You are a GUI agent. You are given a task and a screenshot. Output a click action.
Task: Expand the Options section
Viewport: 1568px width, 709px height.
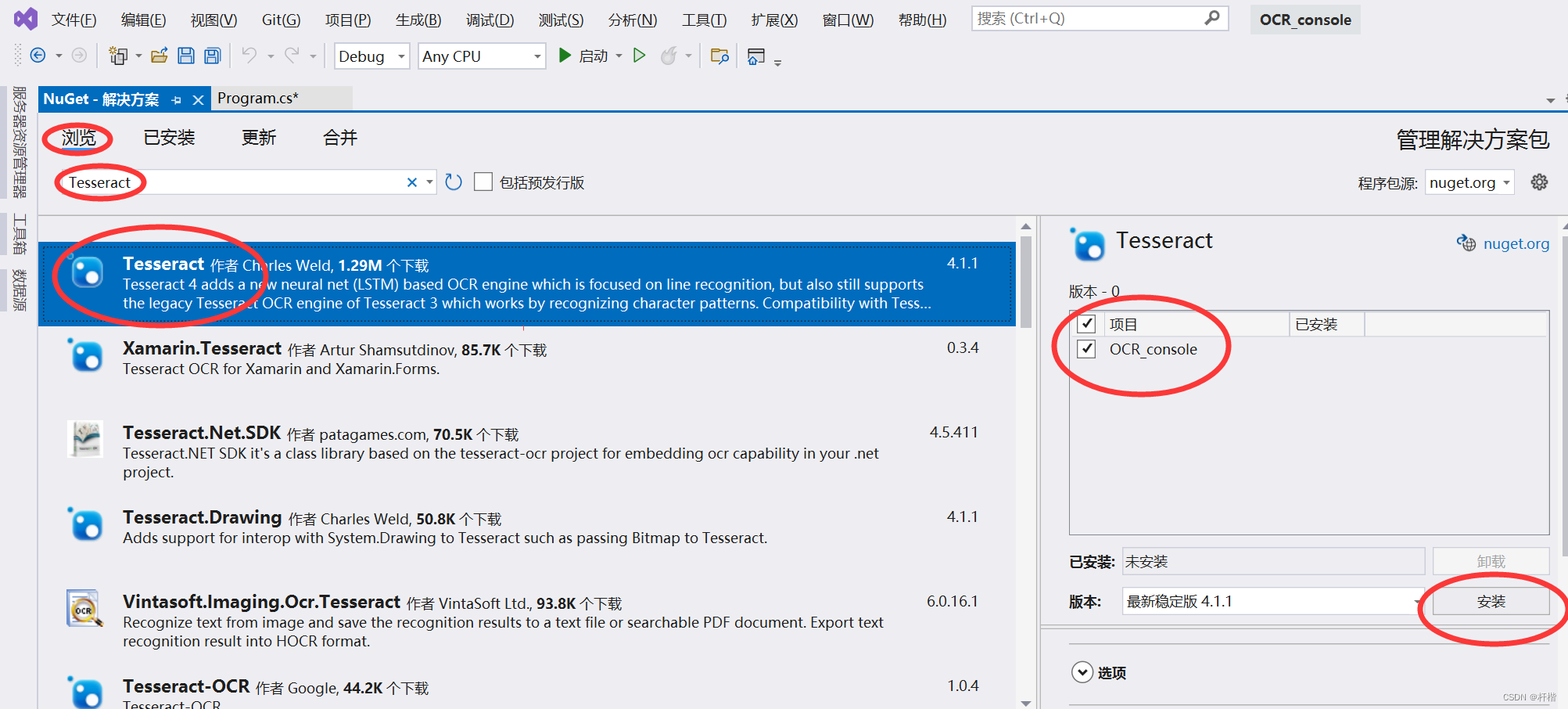pos(1082,672)
